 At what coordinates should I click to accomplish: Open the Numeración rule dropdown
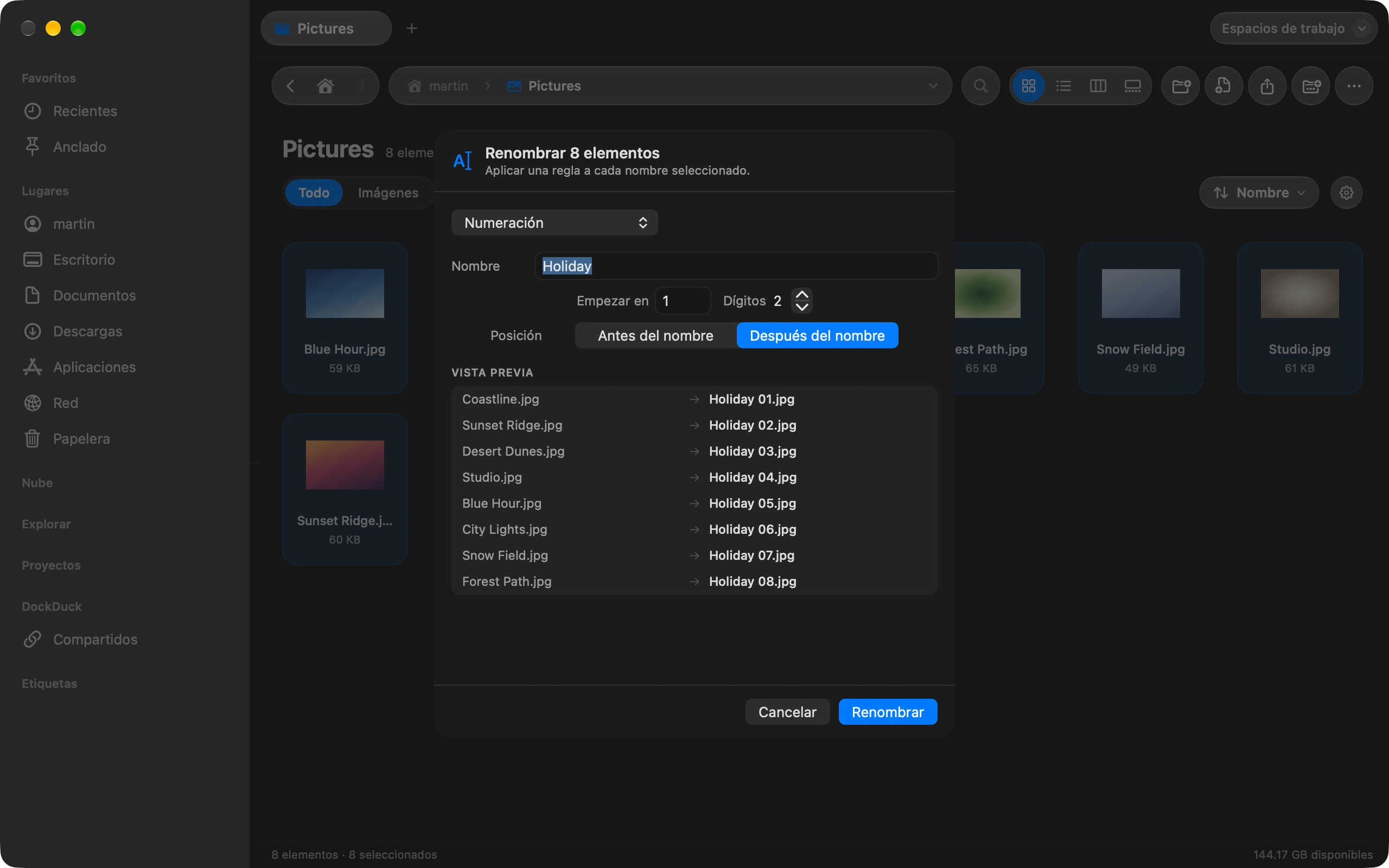(555, 223)
